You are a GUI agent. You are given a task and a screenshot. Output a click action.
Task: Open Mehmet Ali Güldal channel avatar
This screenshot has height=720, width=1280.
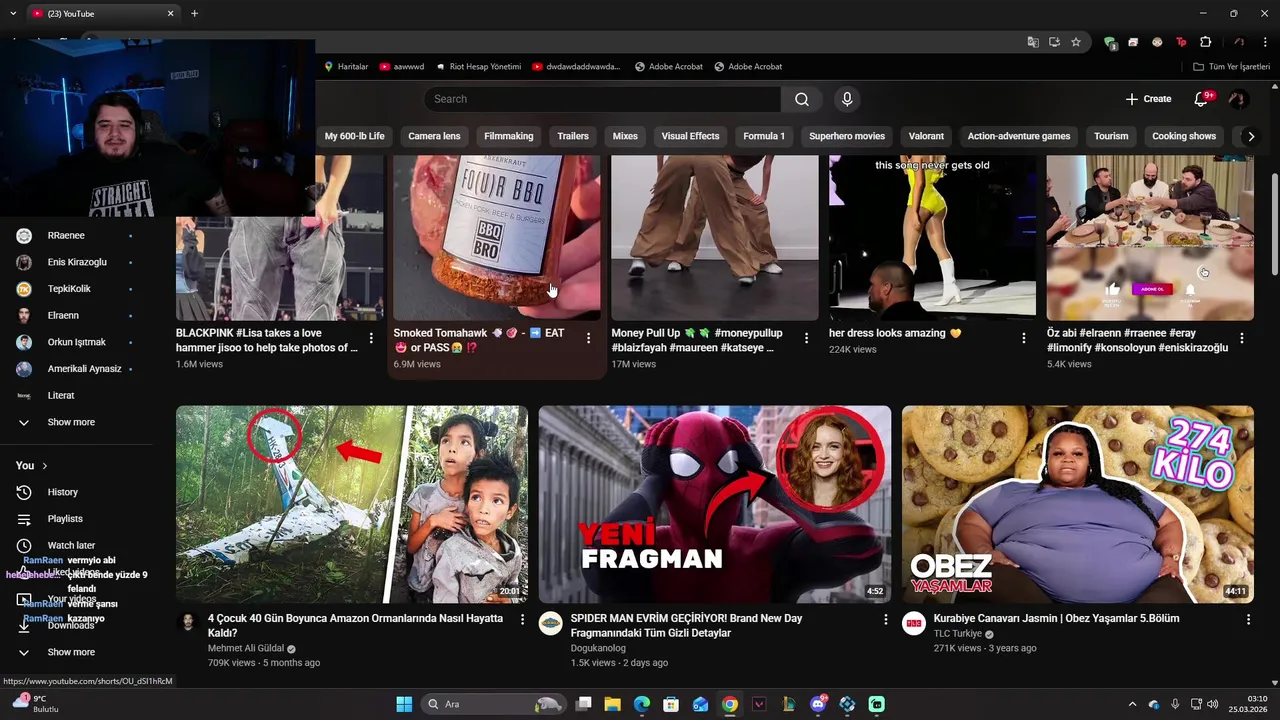pos(187,623)
